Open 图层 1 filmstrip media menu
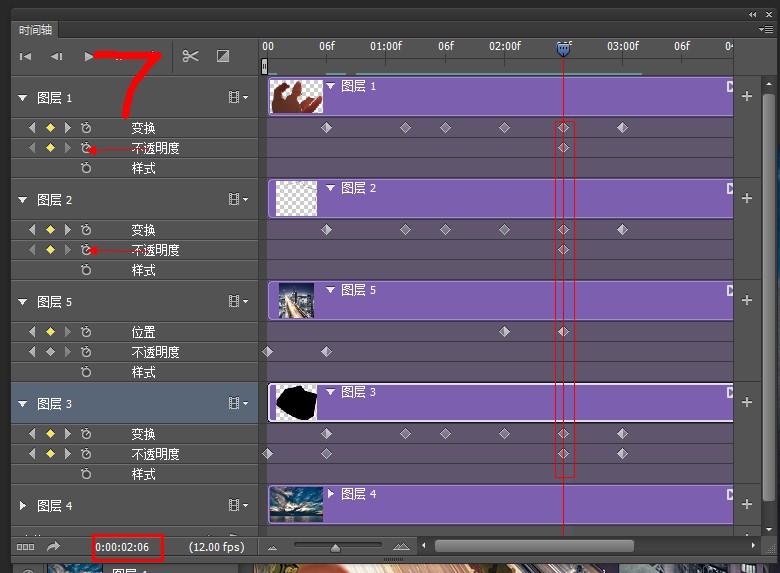Viewport: 780px width, 573px height. [x=238, y=97]
